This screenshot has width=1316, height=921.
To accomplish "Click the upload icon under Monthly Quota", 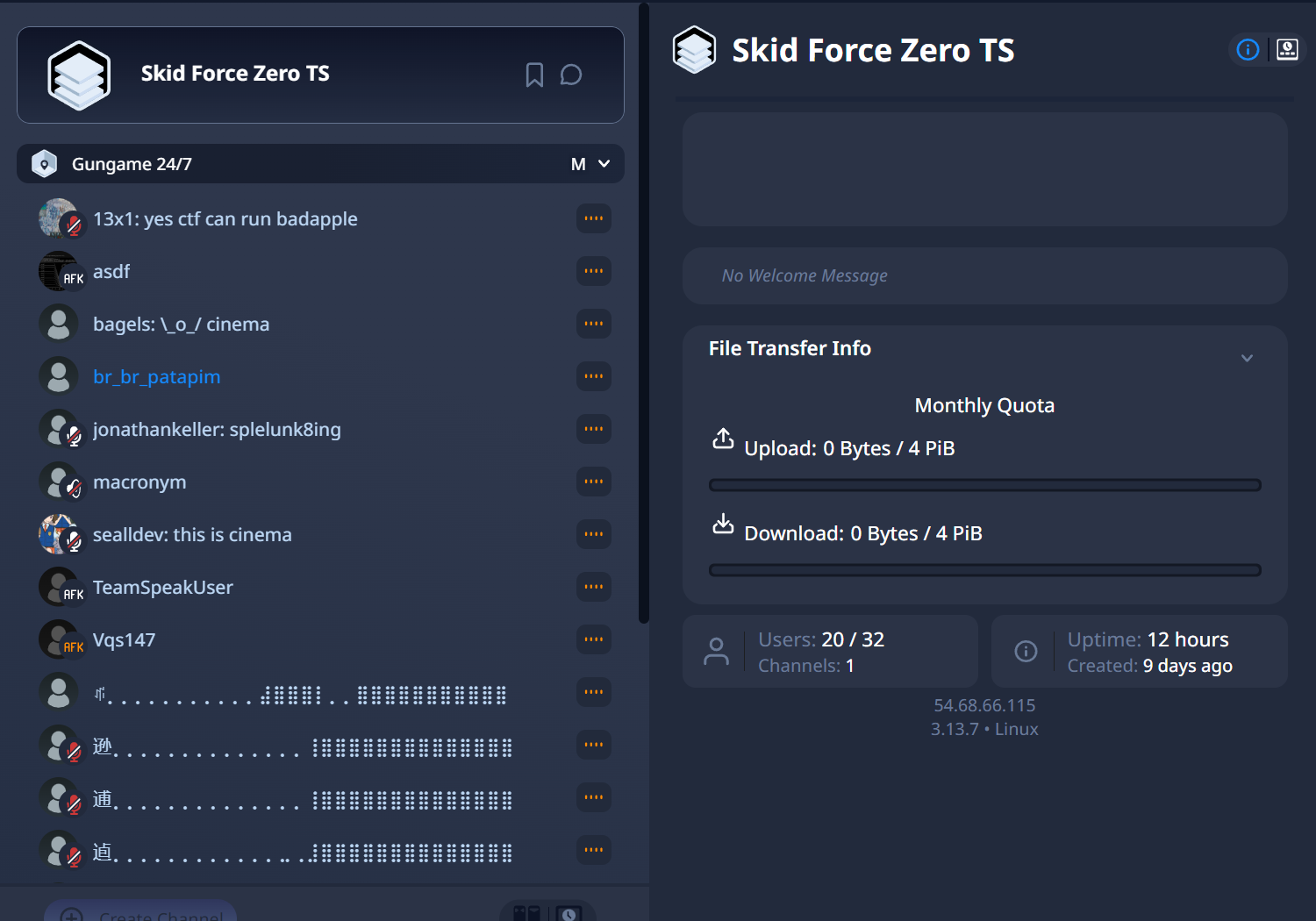I will [x=723, y=439].
